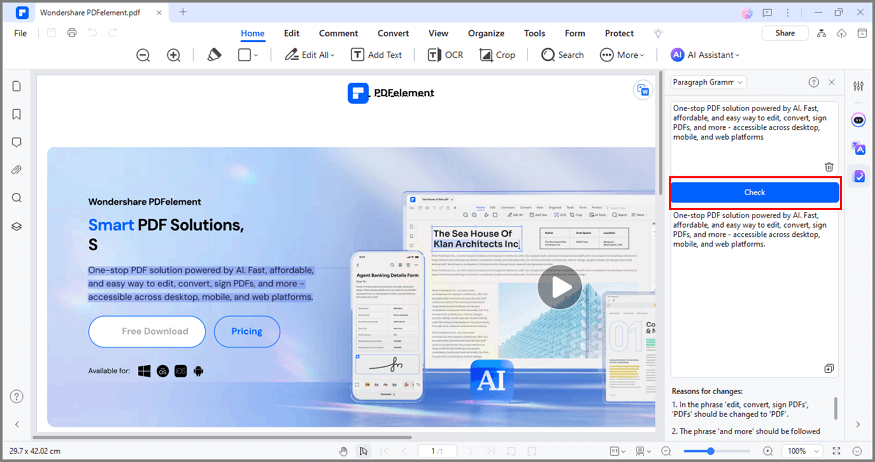Run the OCR tool
This screenshot has width=875, height=462.
445,55
